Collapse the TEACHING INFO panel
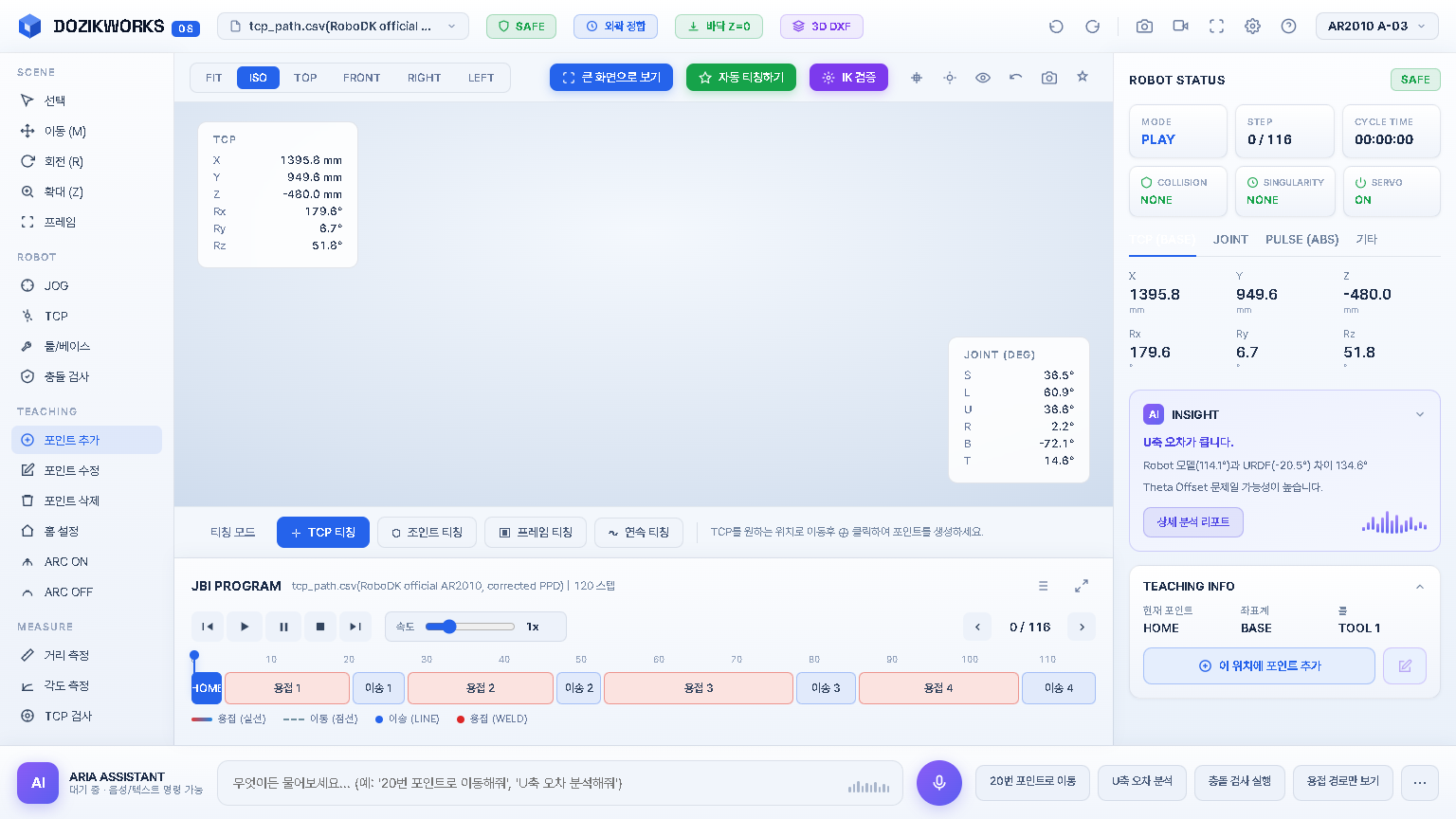Viewport: 1456px width, 819px height. (x=1420, y=587)
